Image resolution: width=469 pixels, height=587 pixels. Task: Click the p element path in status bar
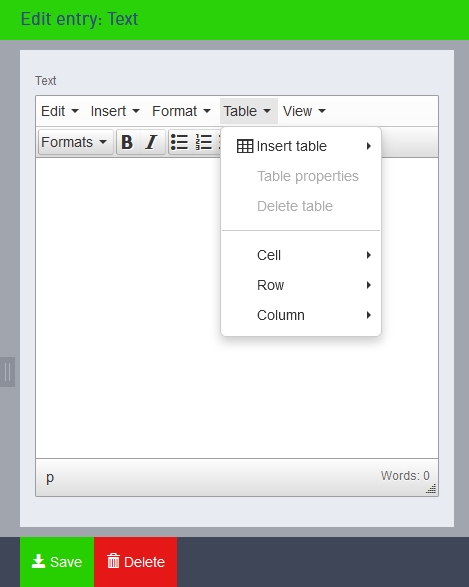[50, 478]
